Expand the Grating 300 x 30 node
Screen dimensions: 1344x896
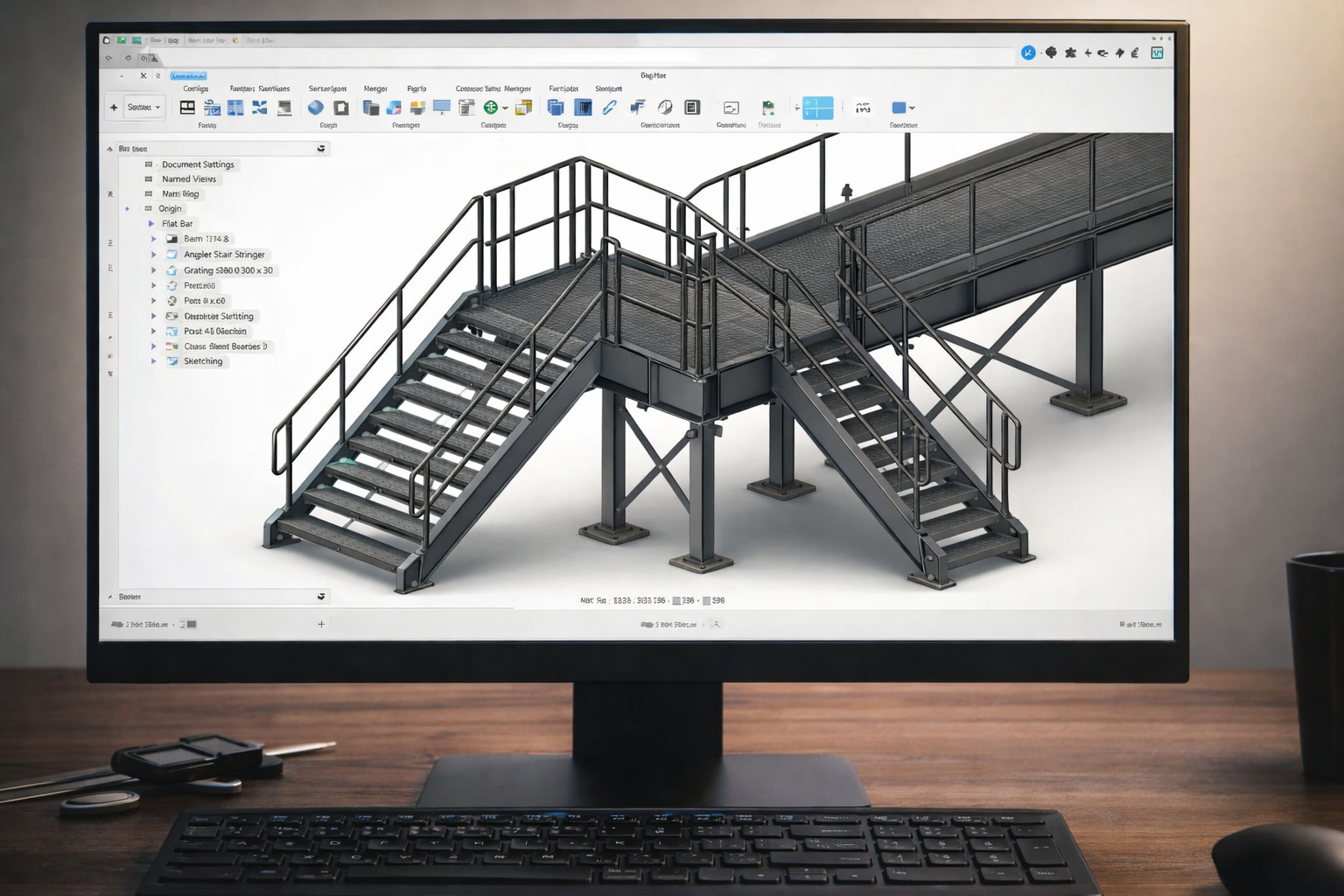154,269
